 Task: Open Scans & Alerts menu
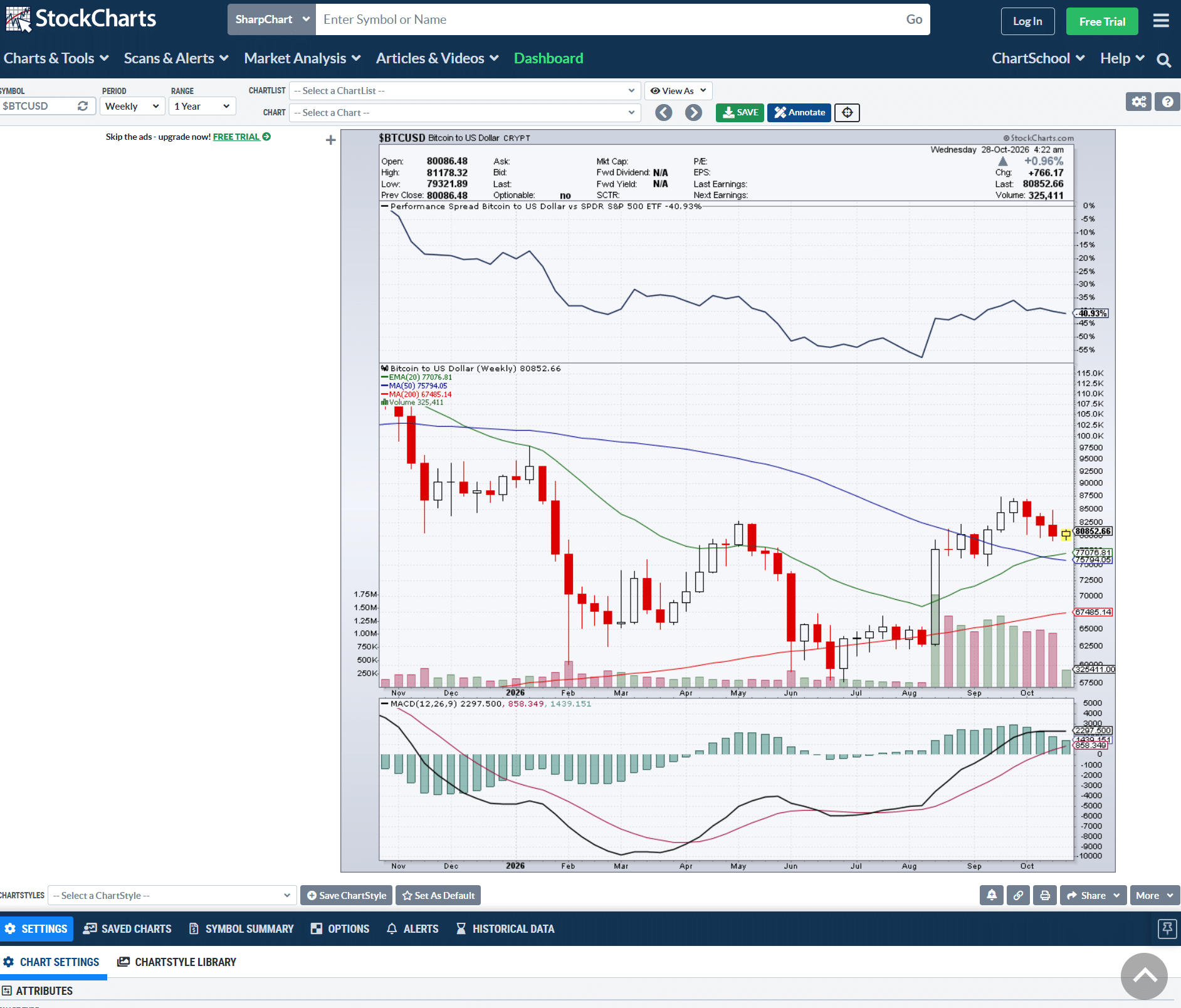tap(176, 58)
